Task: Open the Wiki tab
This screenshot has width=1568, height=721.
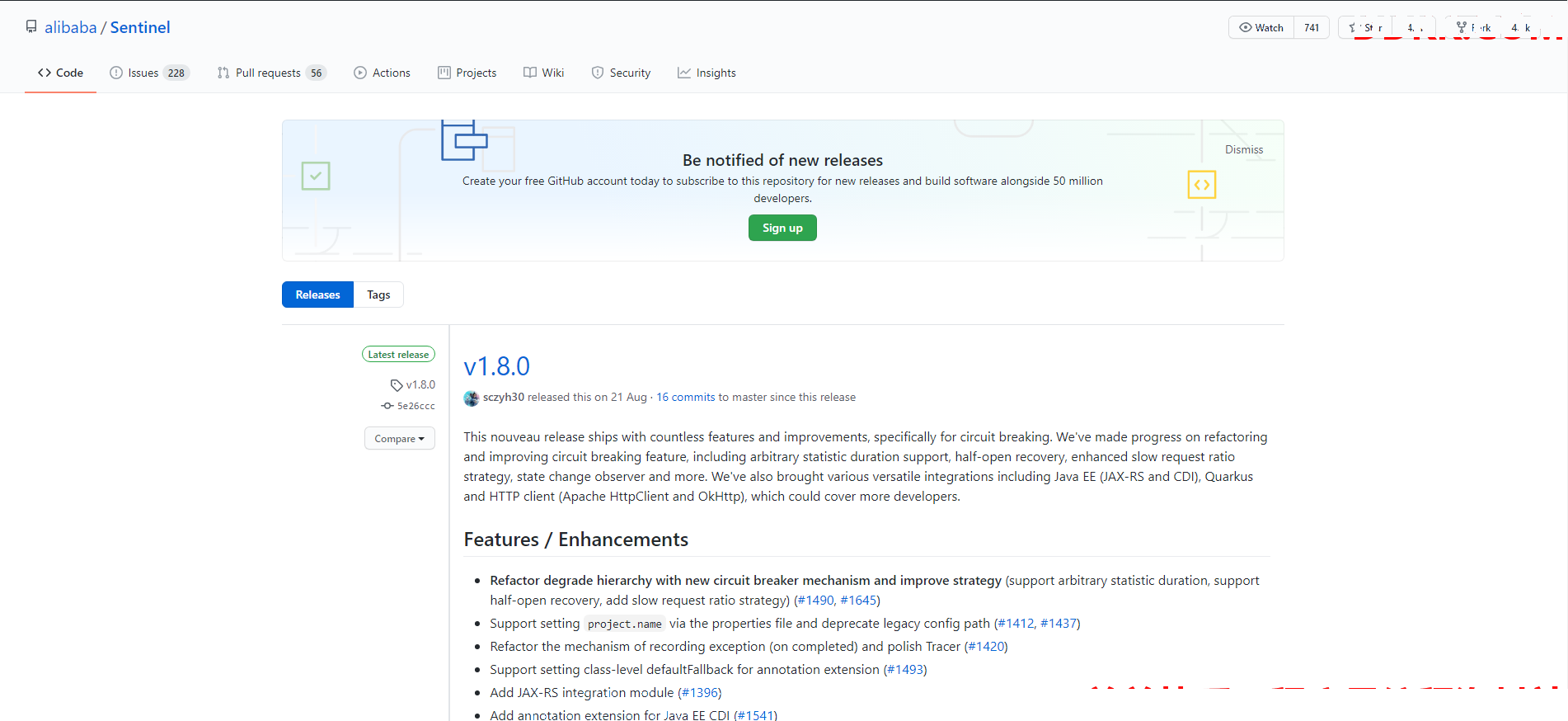Action: 543,73
